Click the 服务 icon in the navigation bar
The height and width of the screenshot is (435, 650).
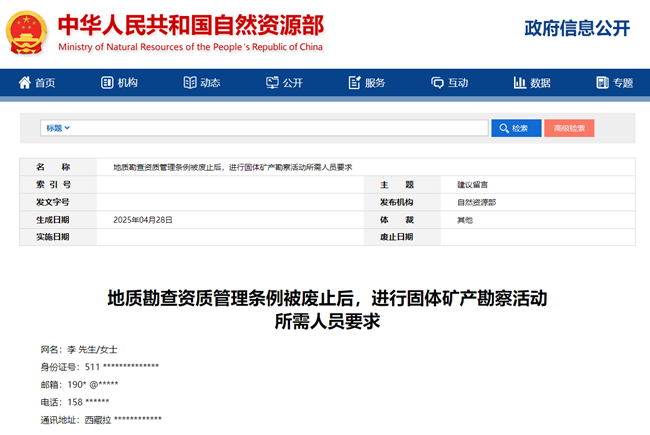(x=354, y=83)
